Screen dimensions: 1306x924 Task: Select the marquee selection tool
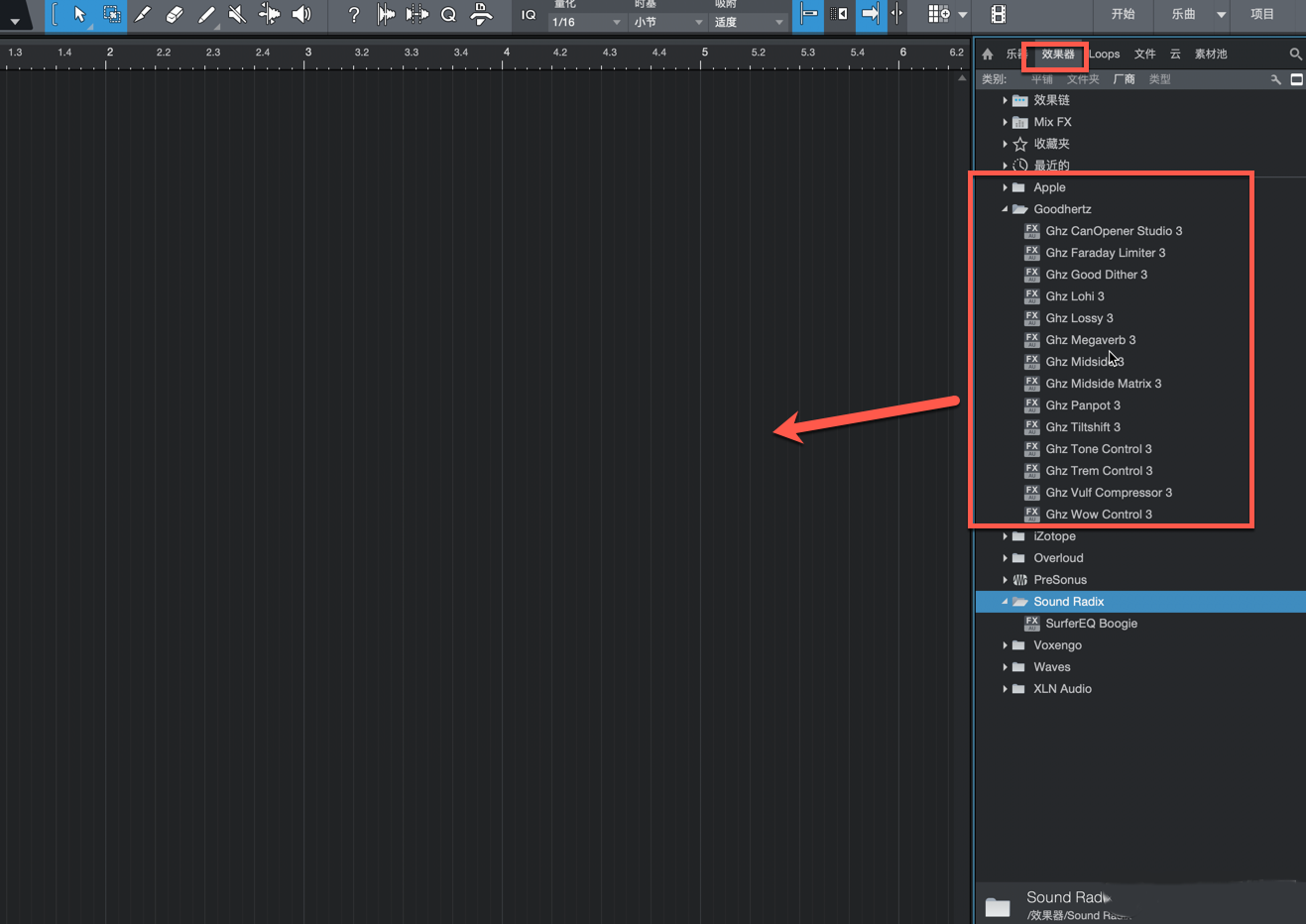click(112, 15)
